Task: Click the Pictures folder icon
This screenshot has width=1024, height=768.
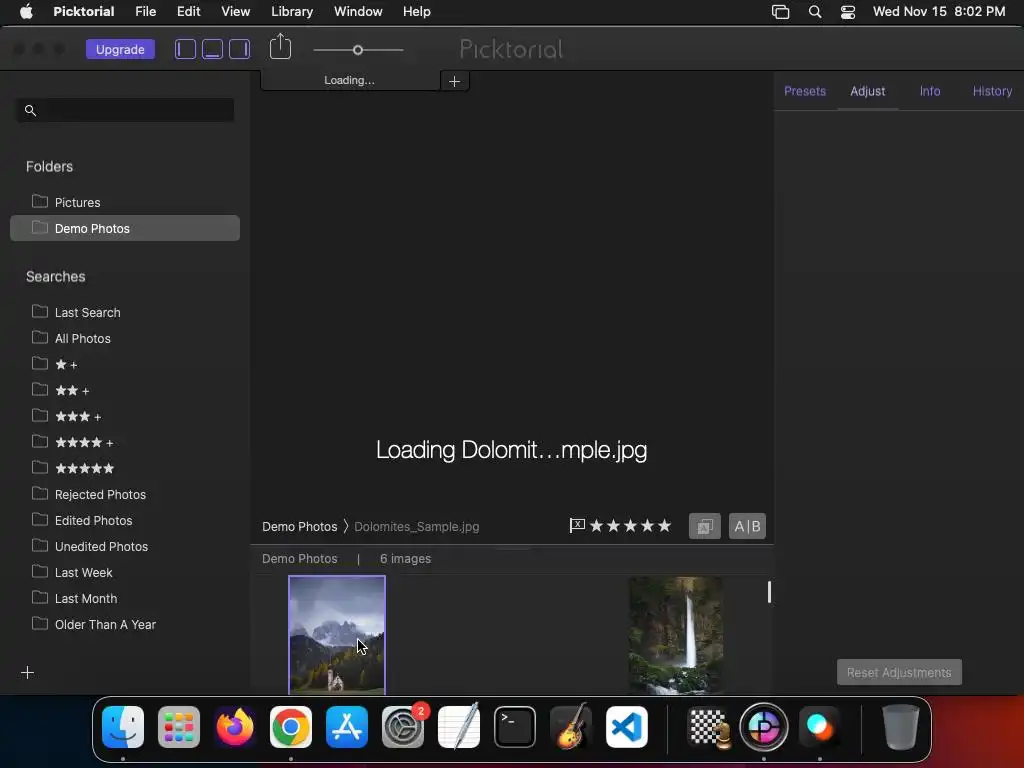Action: click(x=40, y=200)
